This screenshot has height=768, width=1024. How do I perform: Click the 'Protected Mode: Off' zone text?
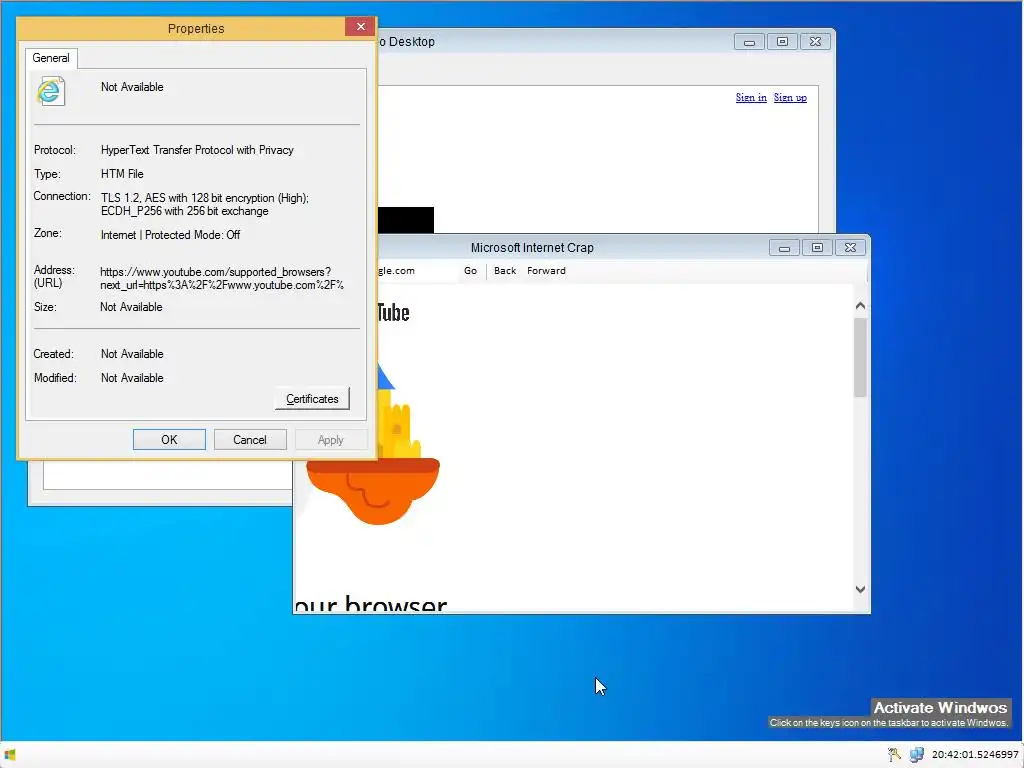pyautogui.click(x=192, y=235)
